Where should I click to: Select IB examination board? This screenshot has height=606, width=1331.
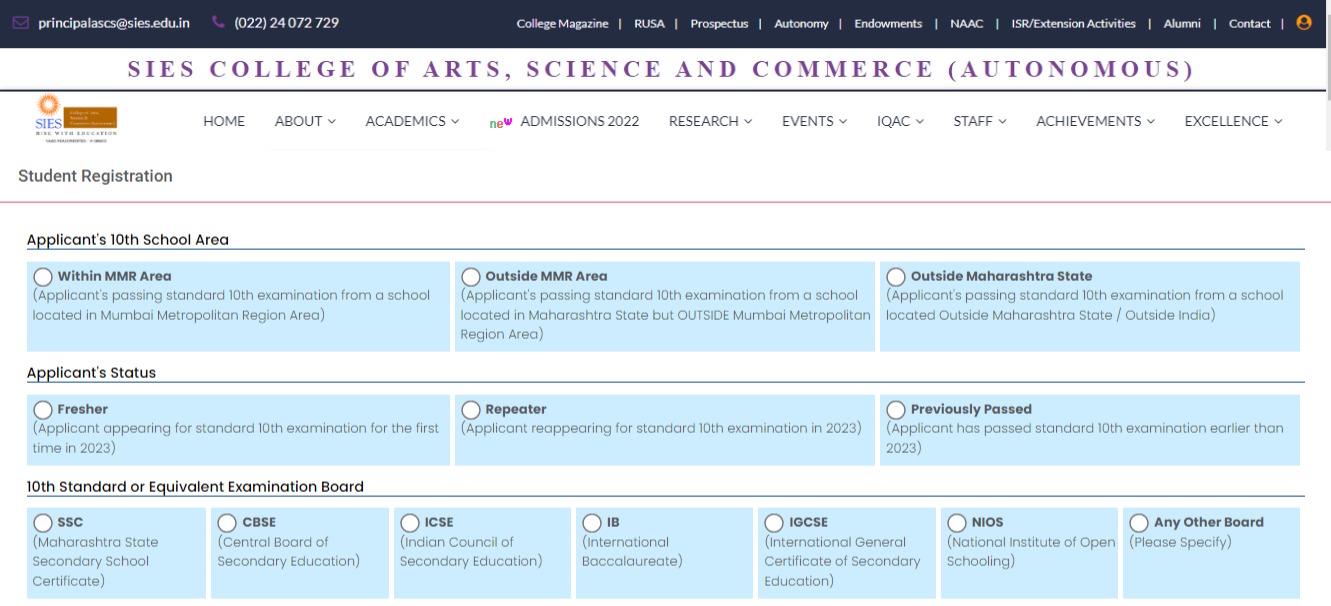point(592,523)
